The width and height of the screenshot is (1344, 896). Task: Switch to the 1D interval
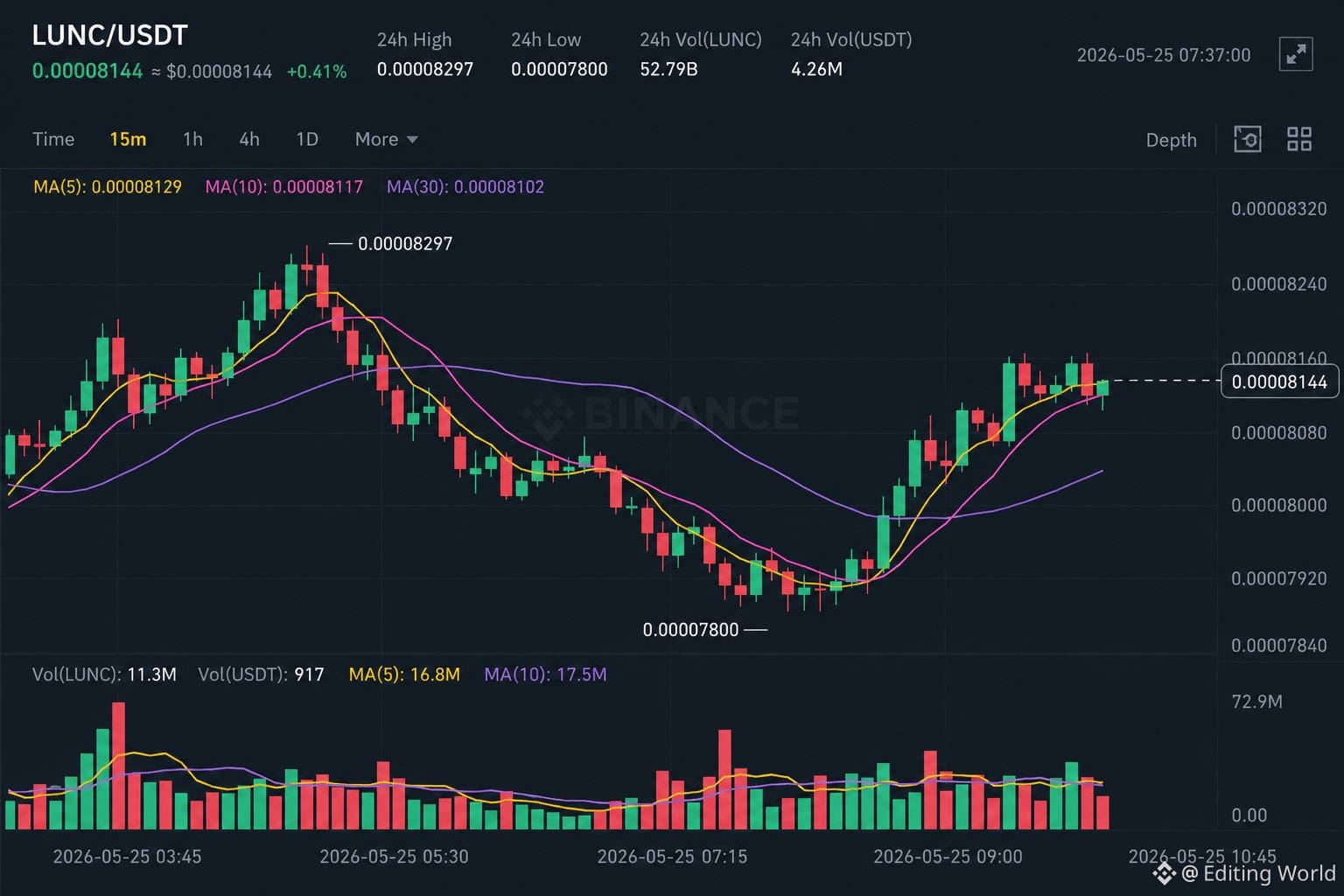pyautogui.click(x=307, y=139)
